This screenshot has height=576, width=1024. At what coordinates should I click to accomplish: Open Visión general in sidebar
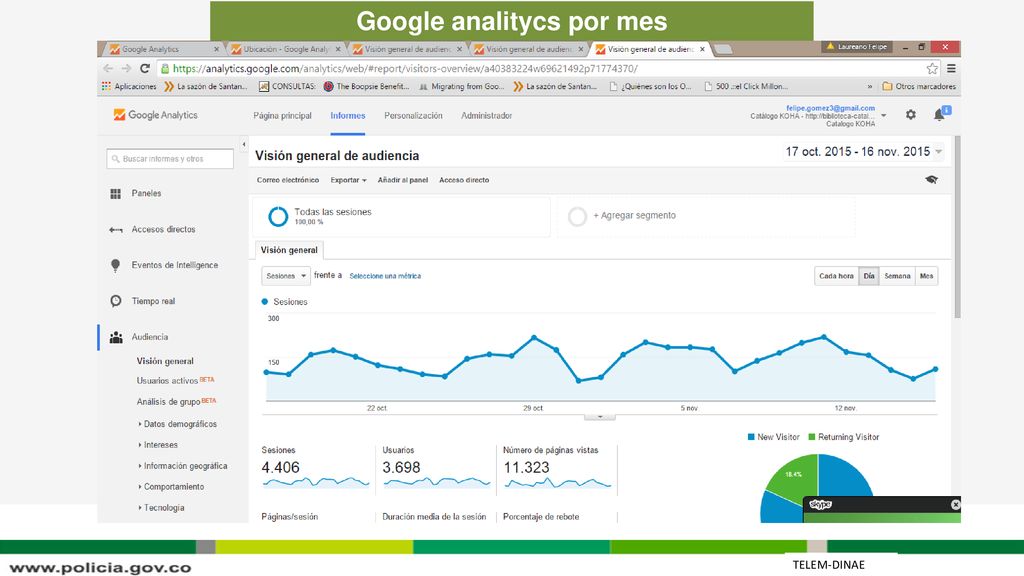tap(165, 361)
